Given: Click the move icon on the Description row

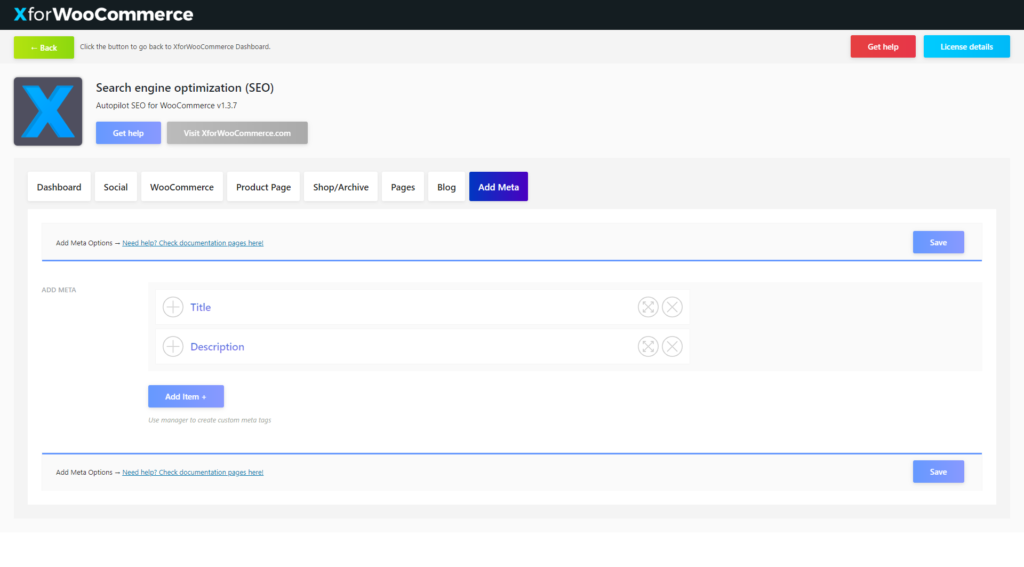Looking at the screenshot, I should (x=648, y=346).
